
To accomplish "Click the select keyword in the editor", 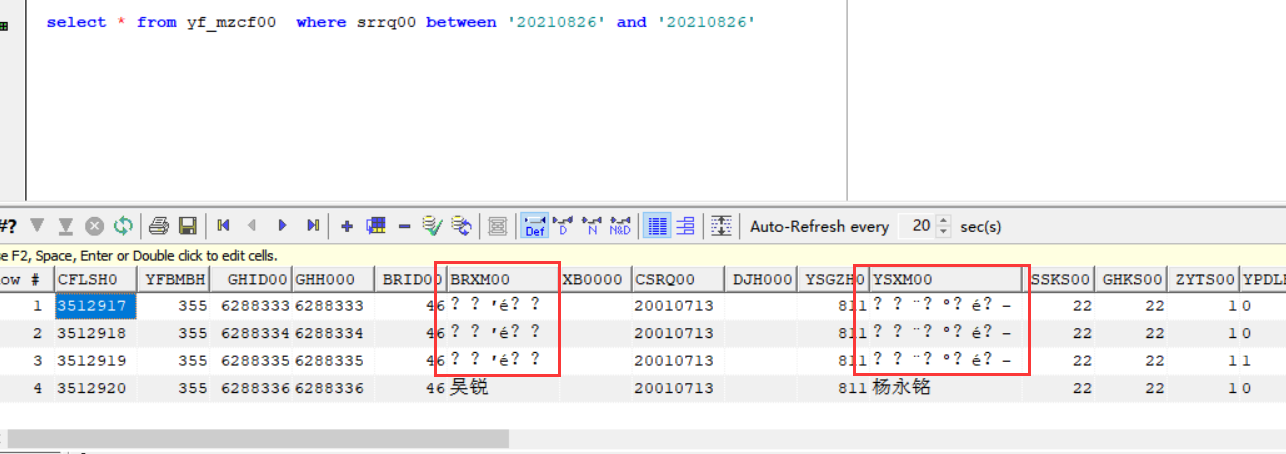I will pyautogui.click(x=76, y=22).
